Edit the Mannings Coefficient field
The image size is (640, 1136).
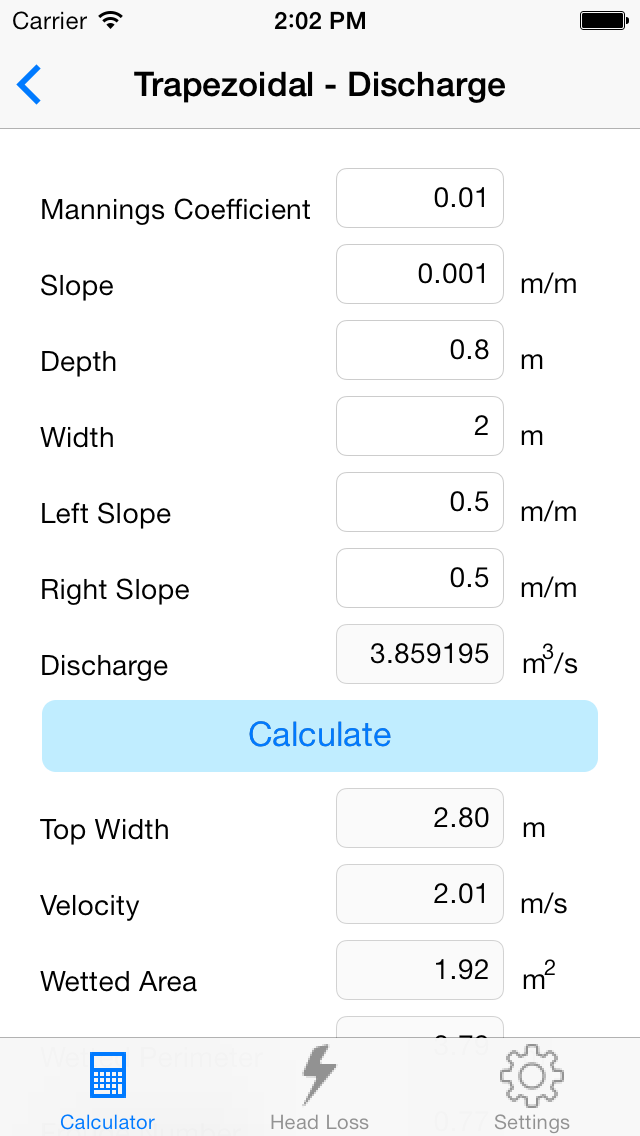coord(420,198)
